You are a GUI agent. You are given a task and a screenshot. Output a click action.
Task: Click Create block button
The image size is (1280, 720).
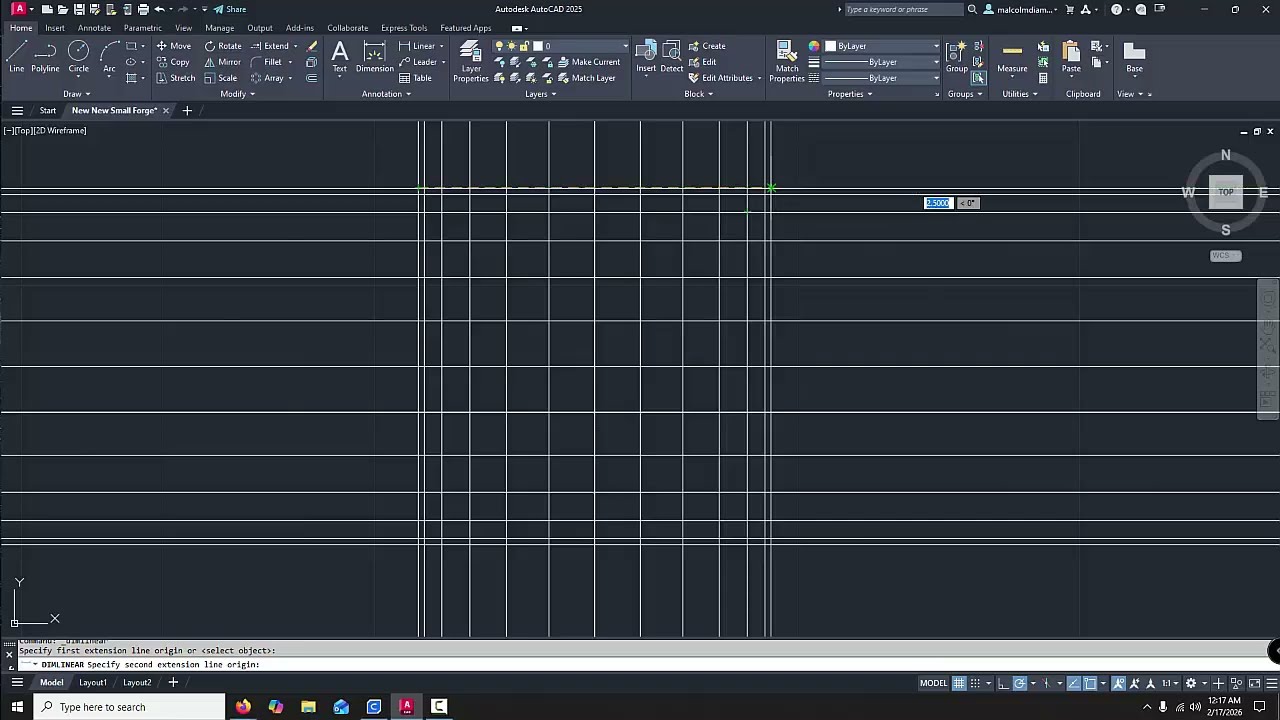click(x=707, y=46)
